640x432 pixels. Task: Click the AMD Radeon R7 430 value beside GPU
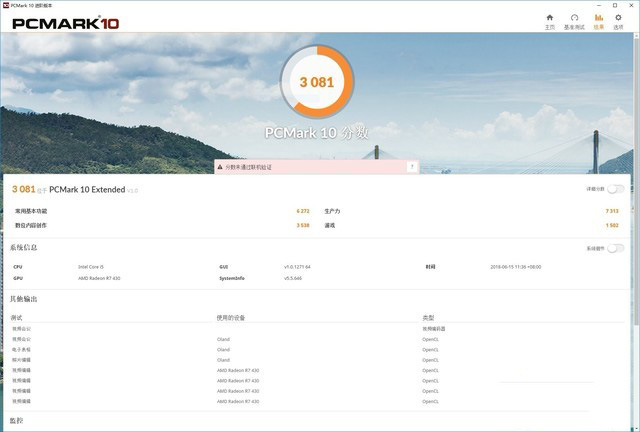[x=99, y=278]
